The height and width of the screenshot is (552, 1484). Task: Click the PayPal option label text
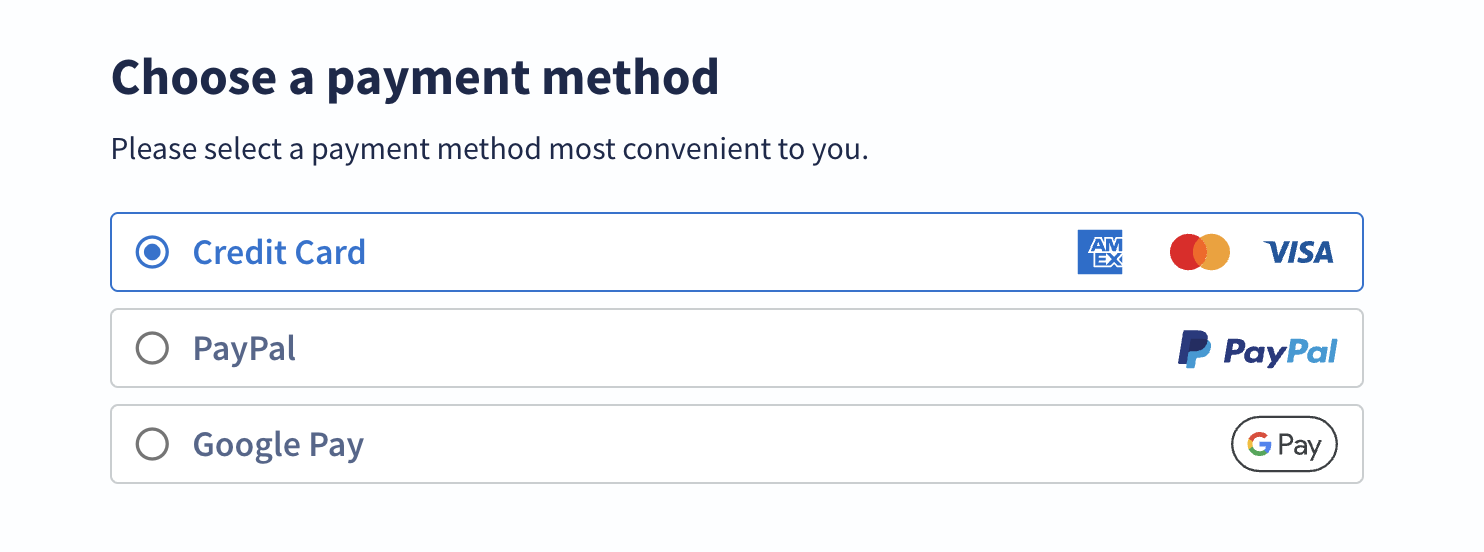(244, 349)
